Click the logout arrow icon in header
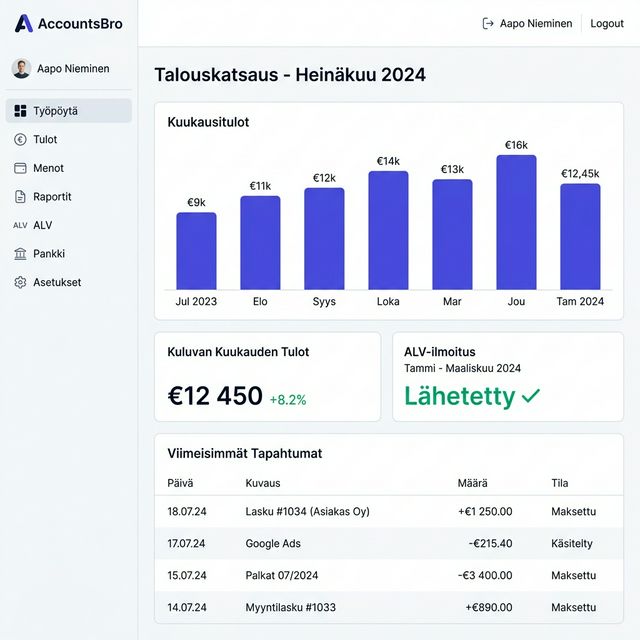This screenshot has width=640, height=640. pos(488,24)
